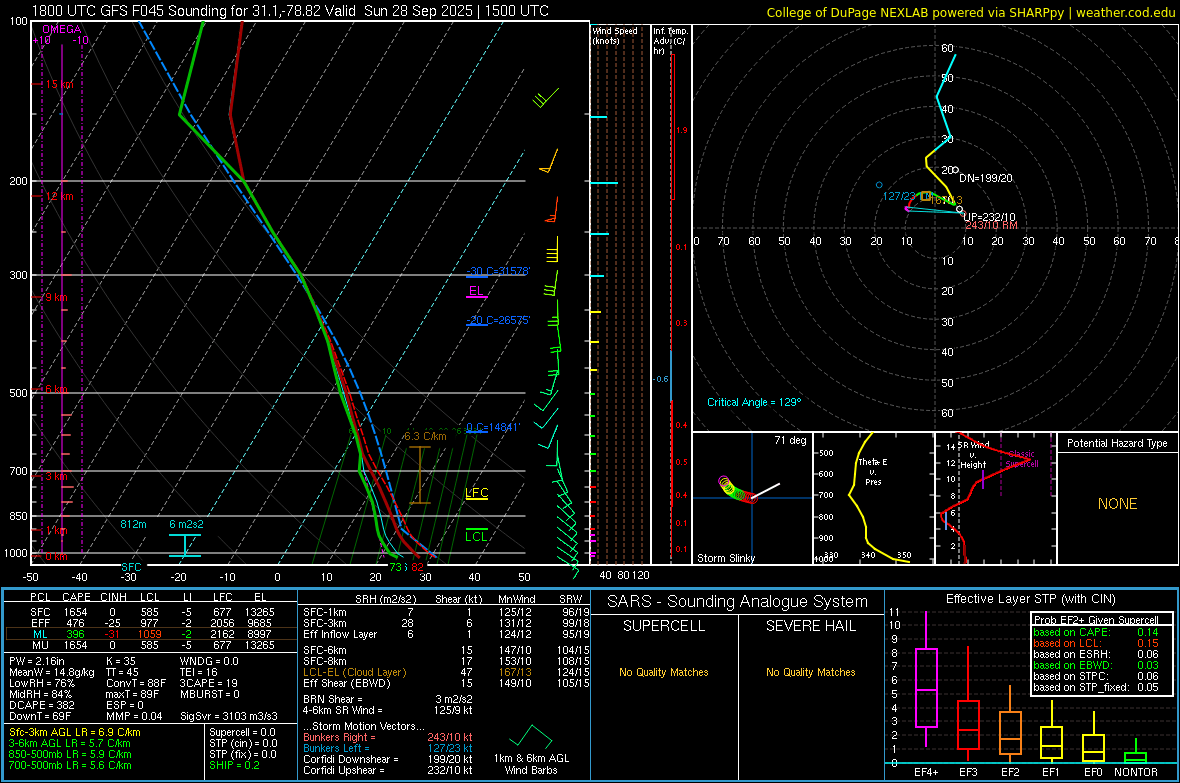Click the Eff Inflow Layer row

446,634
